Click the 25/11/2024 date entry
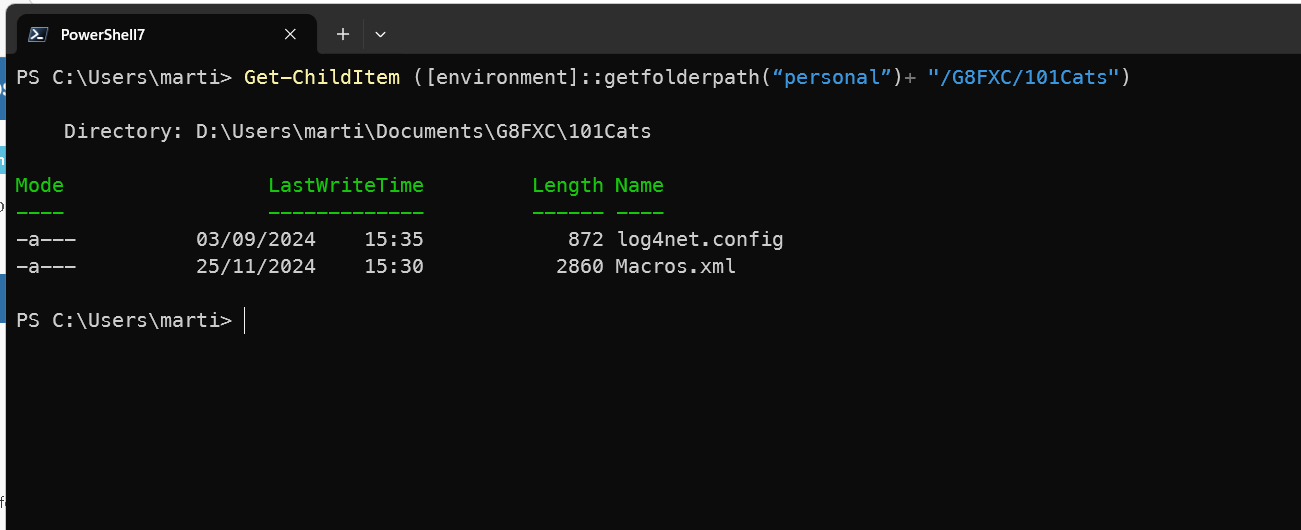Viewport: 1301px width, 530px height. coord(256,267)
